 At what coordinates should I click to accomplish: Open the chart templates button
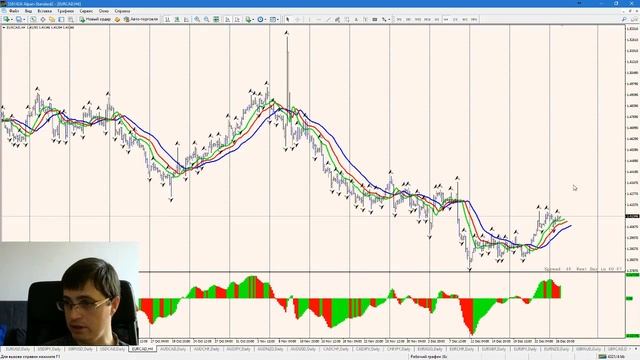coord(272,19)
